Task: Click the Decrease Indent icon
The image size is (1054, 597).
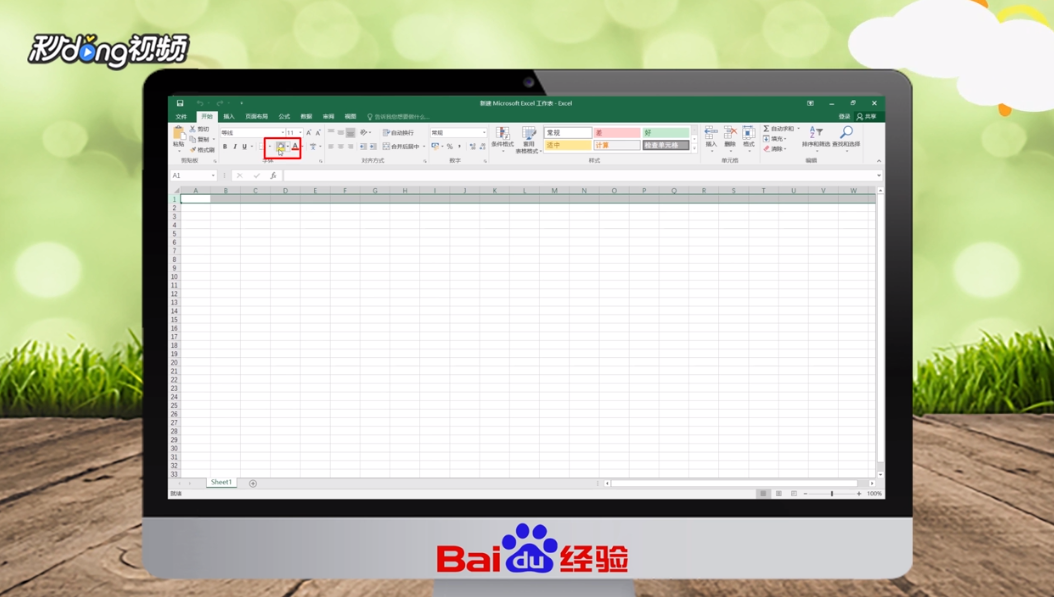Action: pos(363,146)
